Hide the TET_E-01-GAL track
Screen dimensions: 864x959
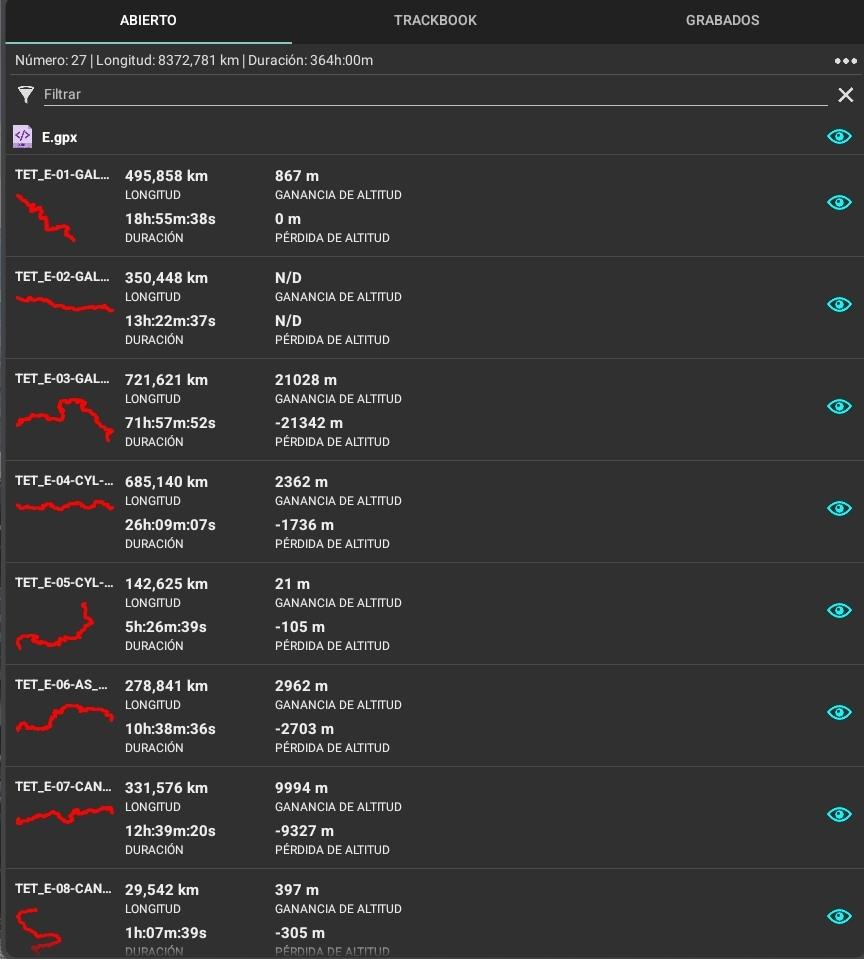[839, 202]
